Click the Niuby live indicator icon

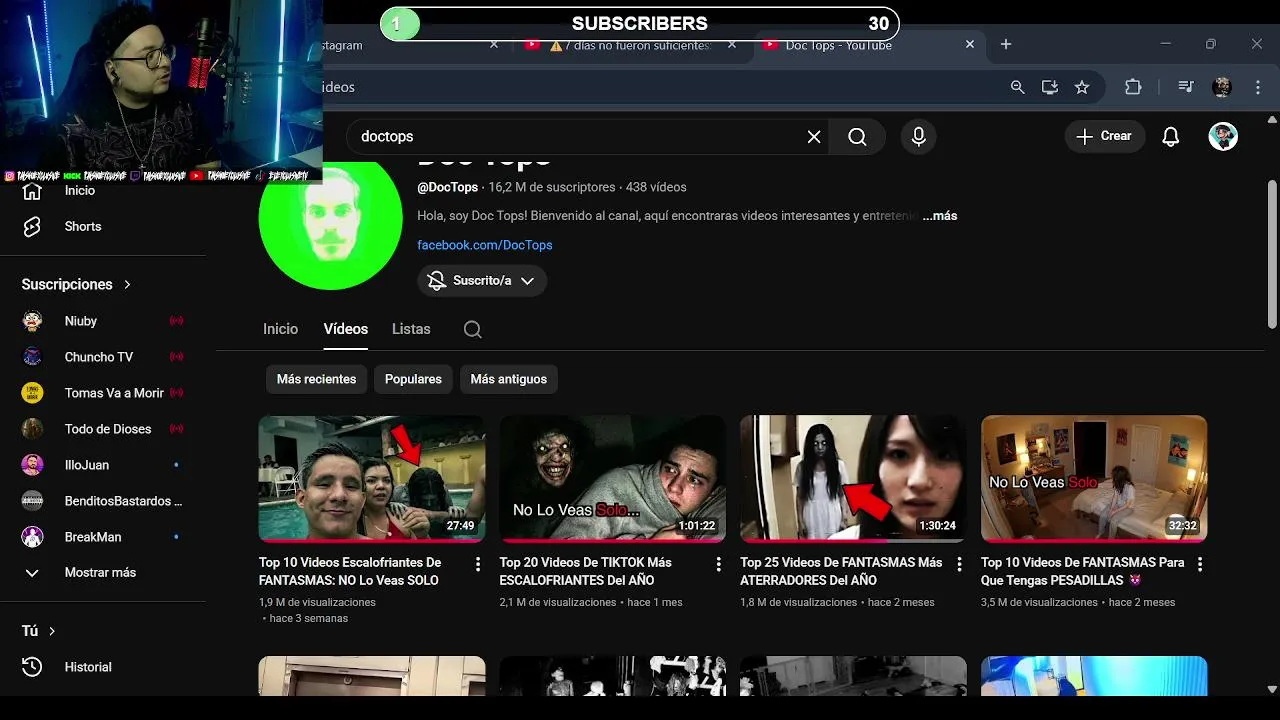click(x=177, y=321)
